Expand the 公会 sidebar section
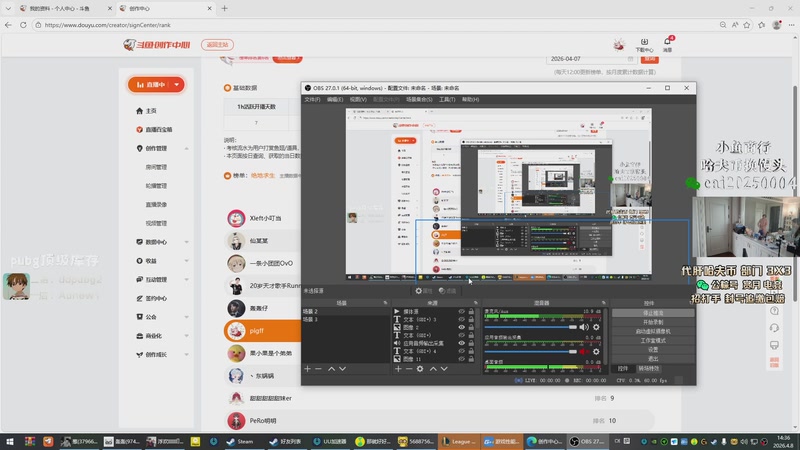The height and width of the screenshot is (450, 800). pos(186,317)
